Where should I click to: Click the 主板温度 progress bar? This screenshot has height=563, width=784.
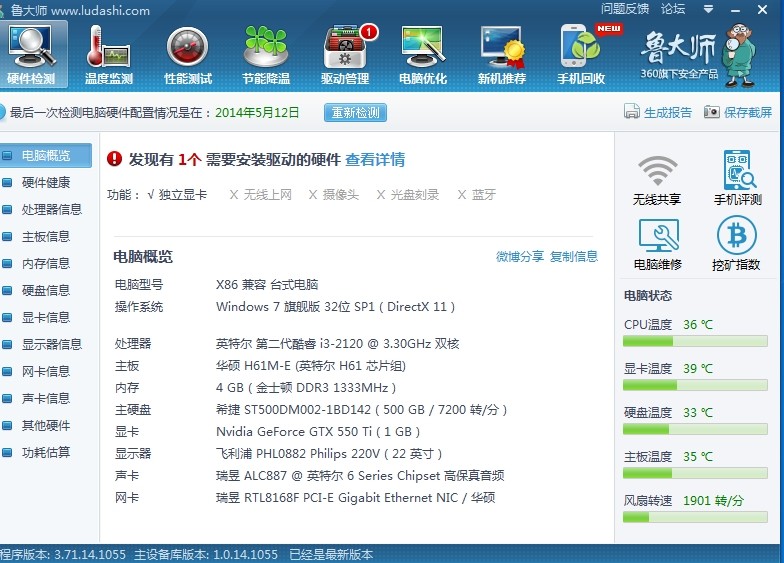[695, 474]
